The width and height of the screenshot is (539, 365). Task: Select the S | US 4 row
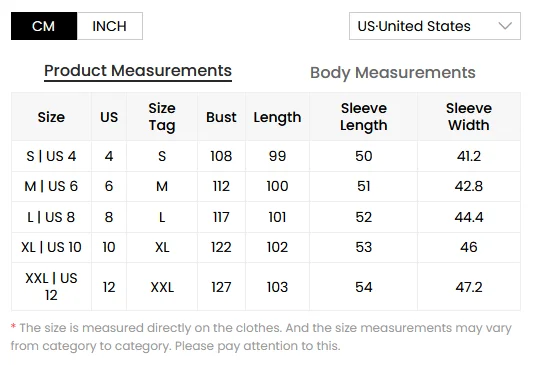click(x=266, y=156)
